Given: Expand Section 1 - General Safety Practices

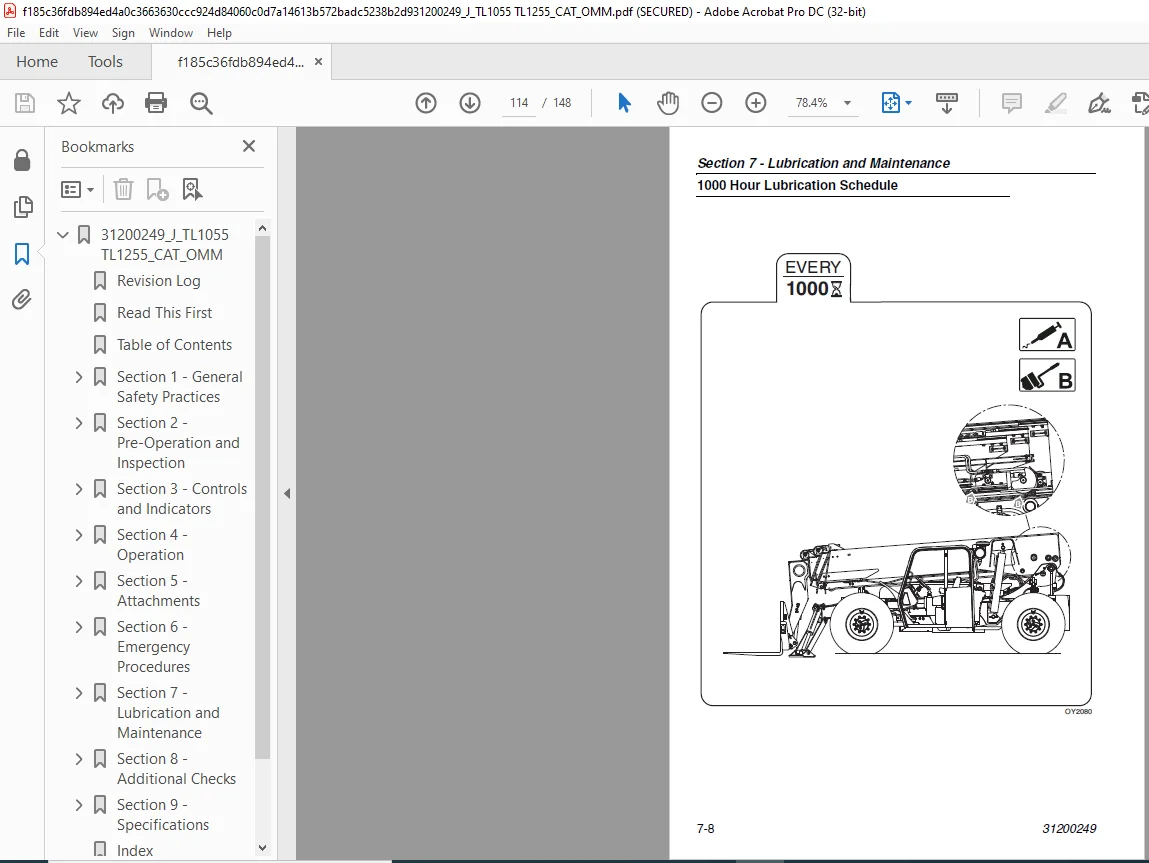Looking at the screenshot, I should coord(79,377).
